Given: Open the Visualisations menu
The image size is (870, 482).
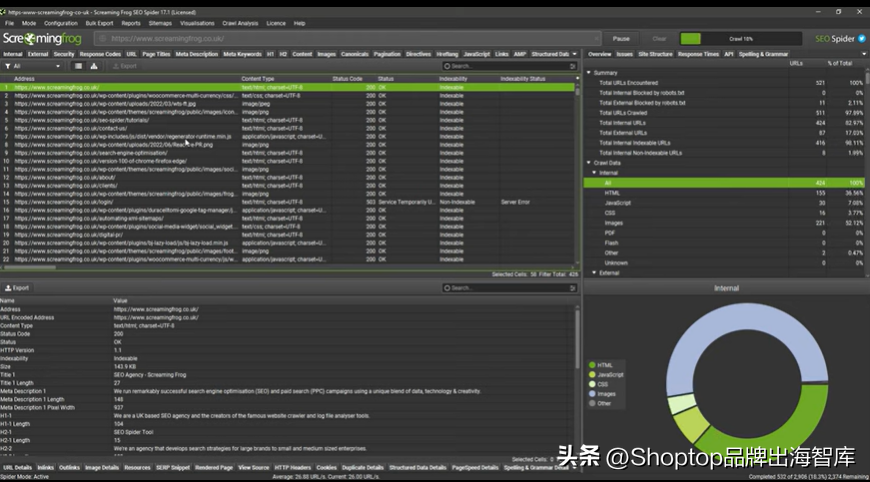Looking at the screenshot, I should 197,23.
